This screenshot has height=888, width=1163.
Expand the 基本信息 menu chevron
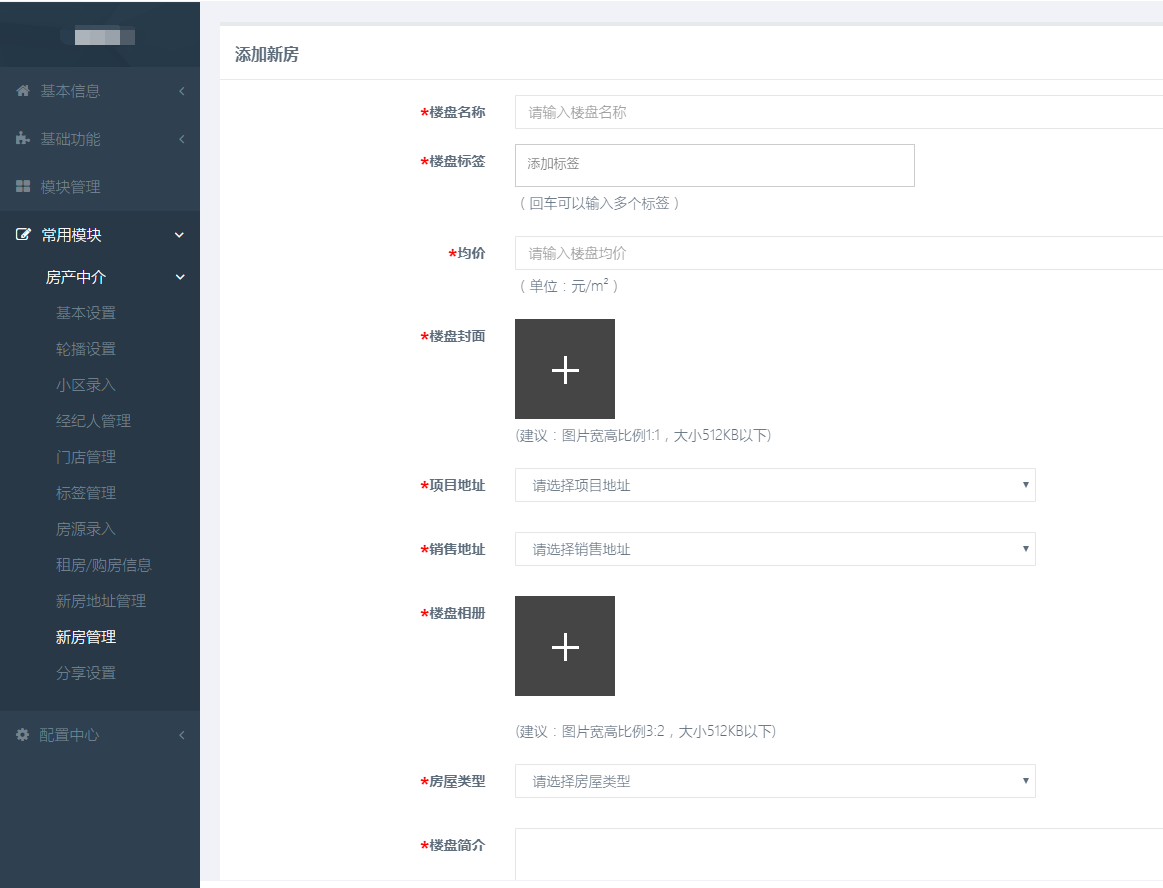click(181, 91)
